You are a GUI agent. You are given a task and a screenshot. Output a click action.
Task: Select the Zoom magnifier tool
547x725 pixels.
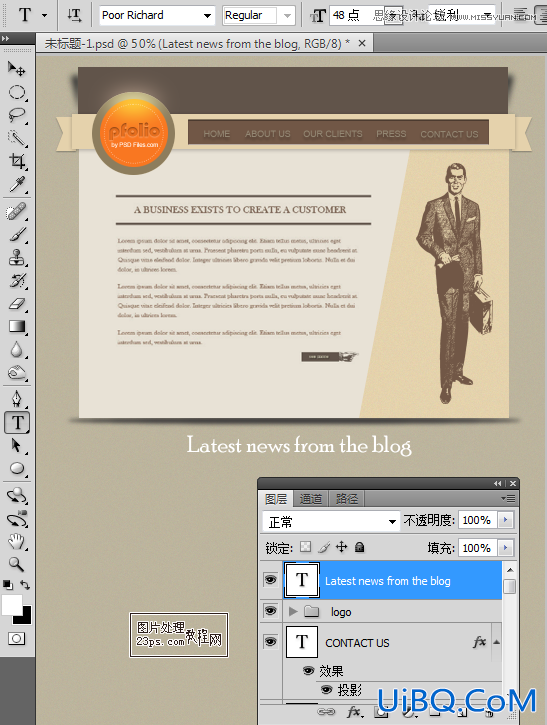(x=17, y=564)
